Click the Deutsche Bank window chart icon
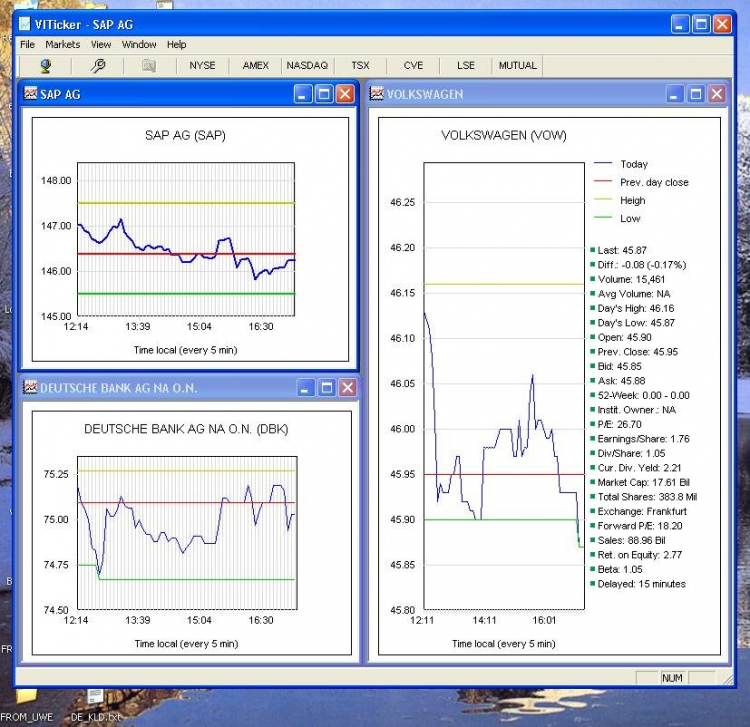 (x=30, y=388)
